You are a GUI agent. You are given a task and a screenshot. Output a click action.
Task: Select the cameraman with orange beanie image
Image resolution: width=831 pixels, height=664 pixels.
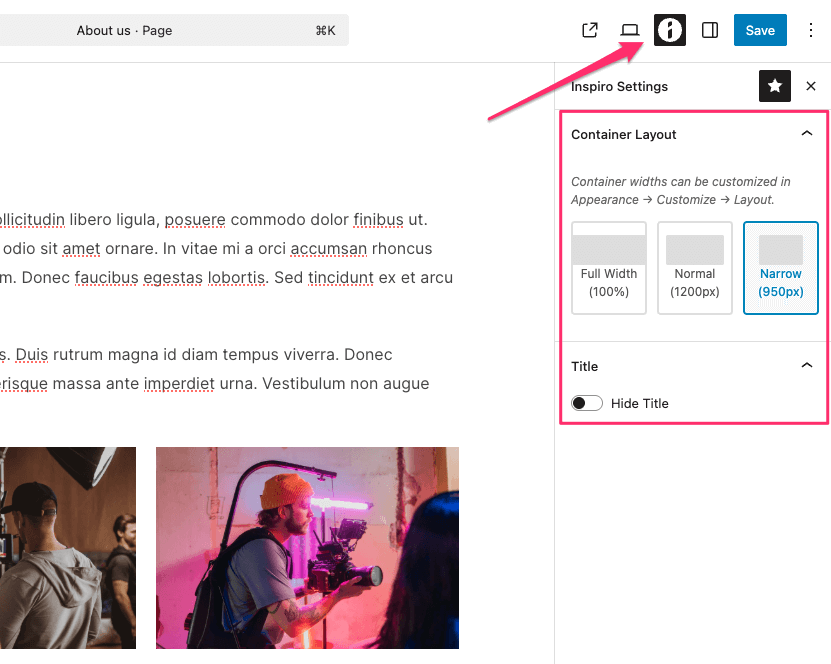(x=307, y=547)
